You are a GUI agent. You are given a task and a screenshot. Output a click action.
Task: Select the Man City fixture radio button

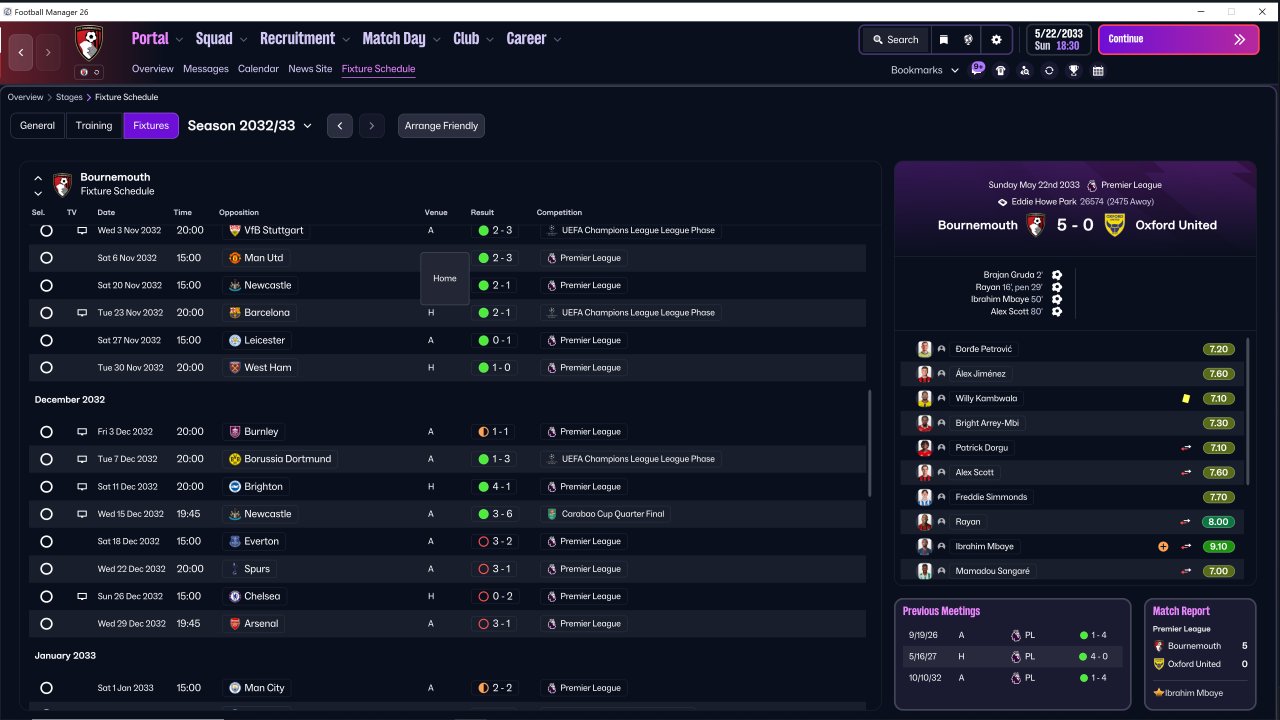click(x=46, y=688)
